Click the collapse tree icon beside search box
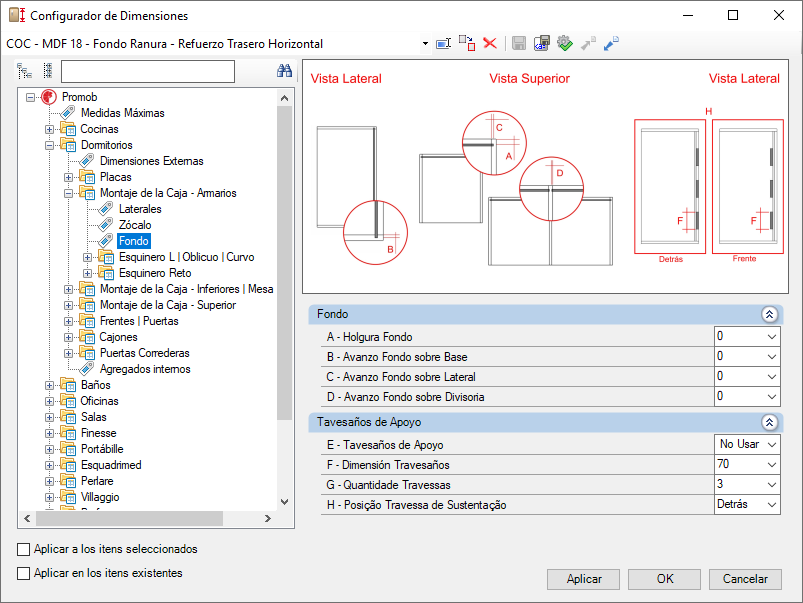Viewport: 803px width, 603px height. point(48,71)
